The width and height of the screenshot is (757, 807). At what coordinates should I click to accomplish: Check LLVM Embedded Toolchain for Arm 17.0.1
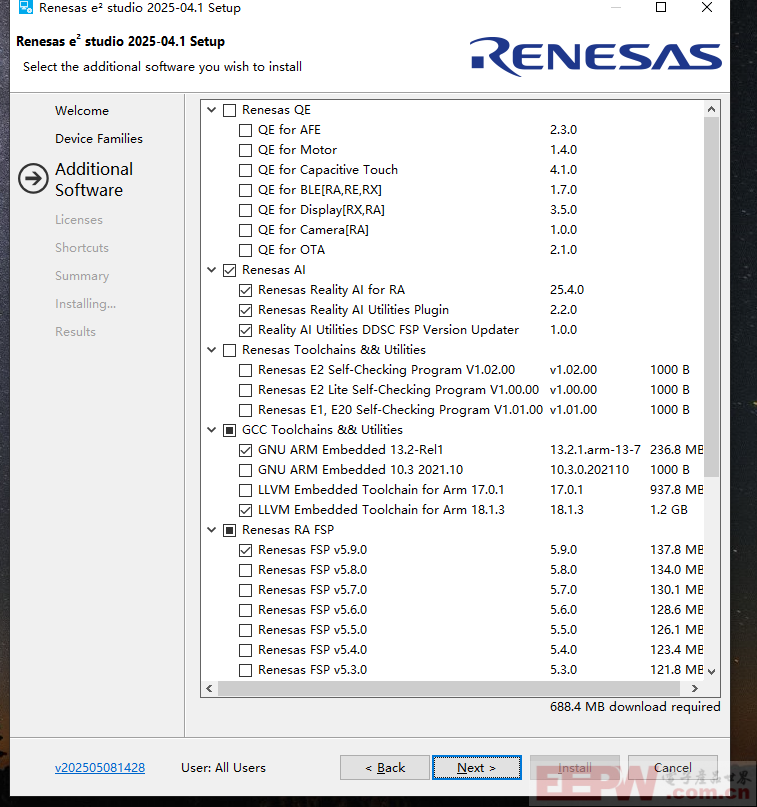[245, 490]
